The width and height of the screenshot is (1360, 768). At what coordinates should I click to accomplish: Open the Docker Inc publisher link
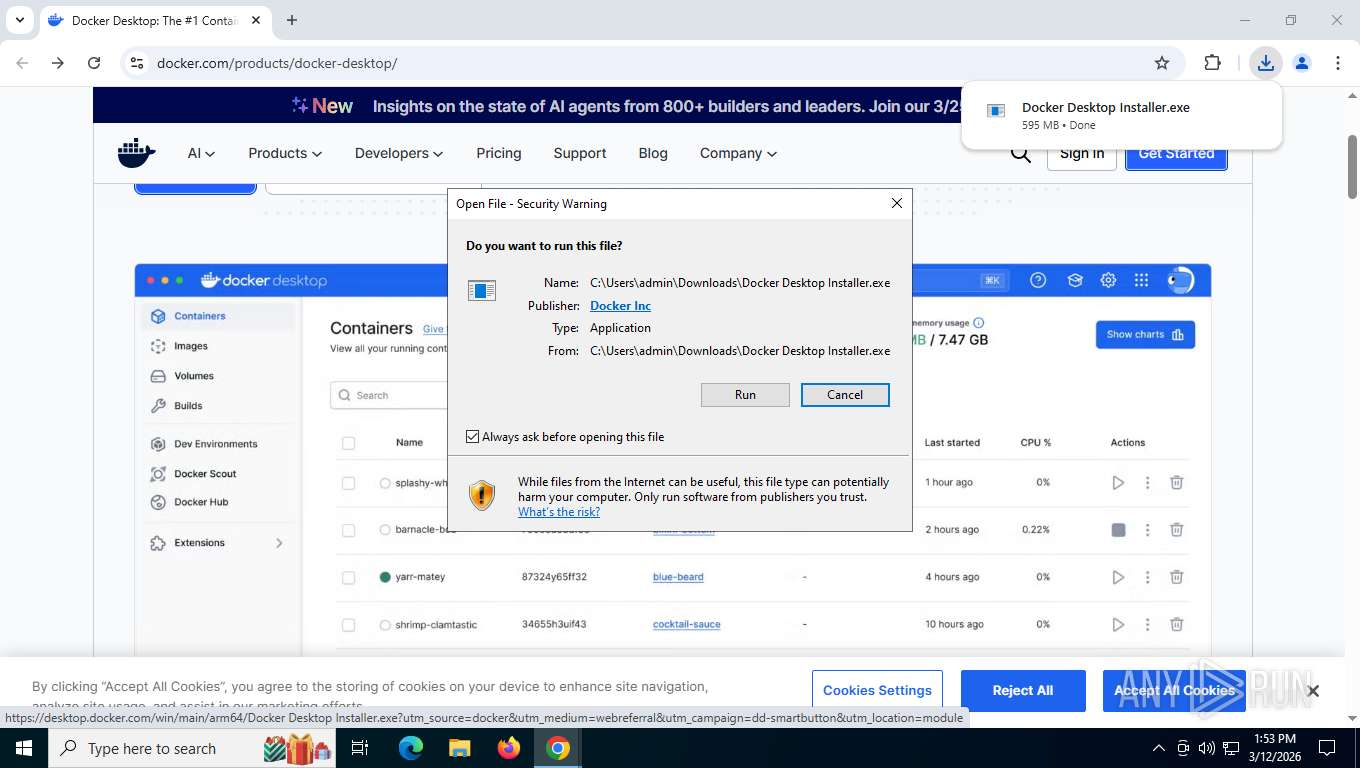coord(620,306)
